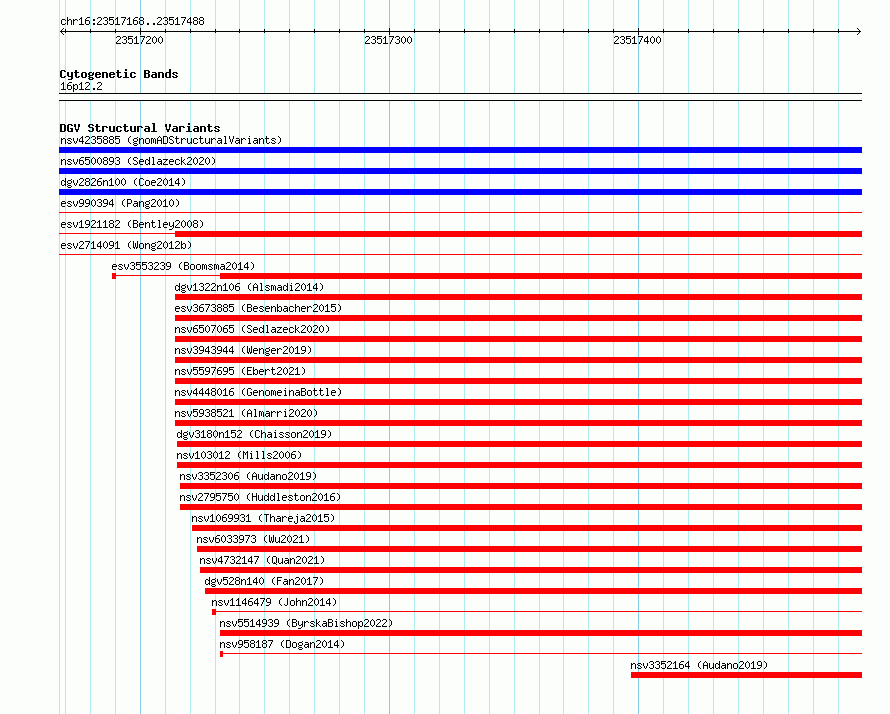Image resolution: width=890 pixels, height=714 pixels.
Task: Click nsv4448016 (GenomeinaBottle) label
Action: tap(258, 392)
